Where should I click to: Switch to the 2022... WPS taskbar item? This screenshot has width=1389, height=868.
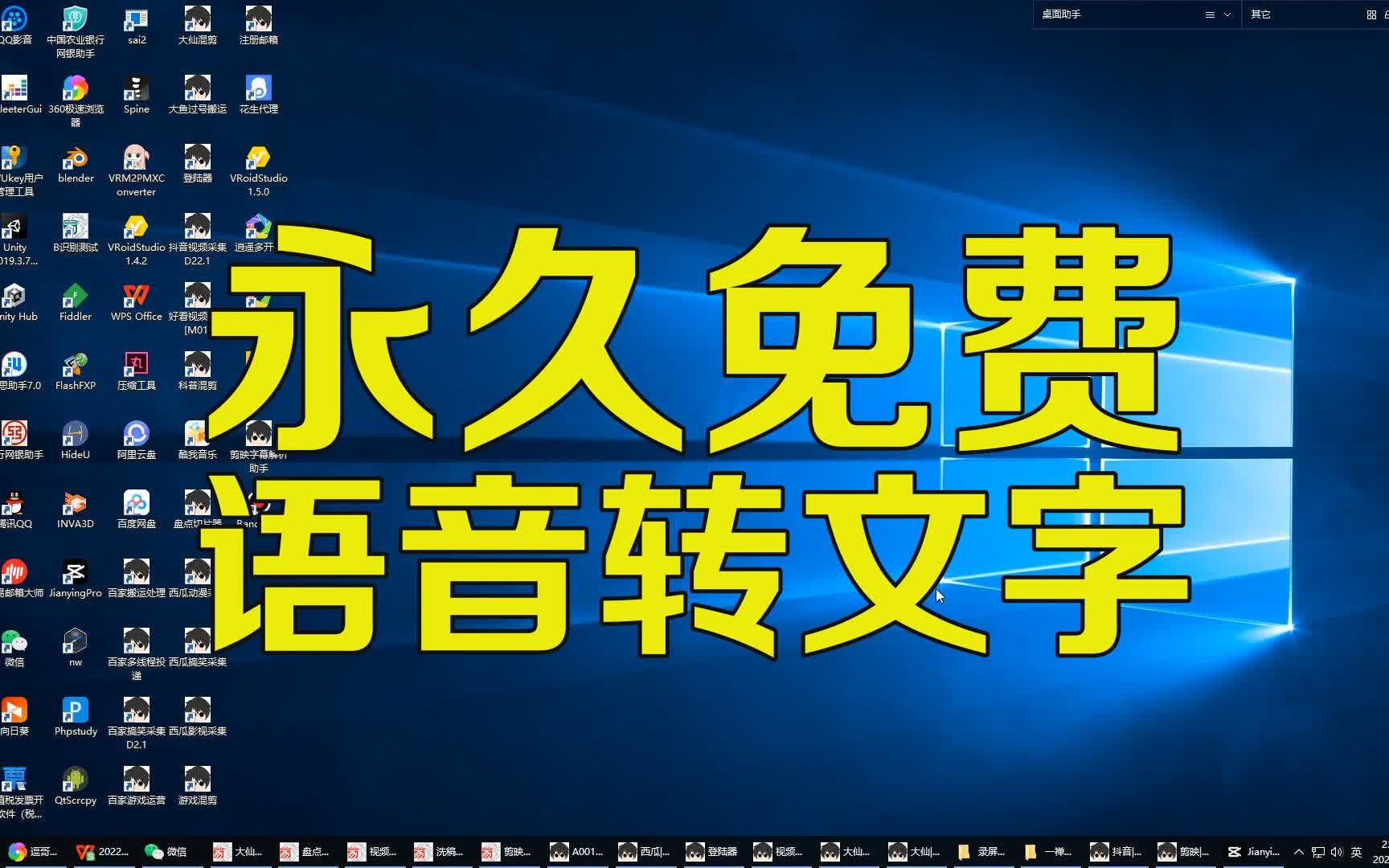point(102,852)
